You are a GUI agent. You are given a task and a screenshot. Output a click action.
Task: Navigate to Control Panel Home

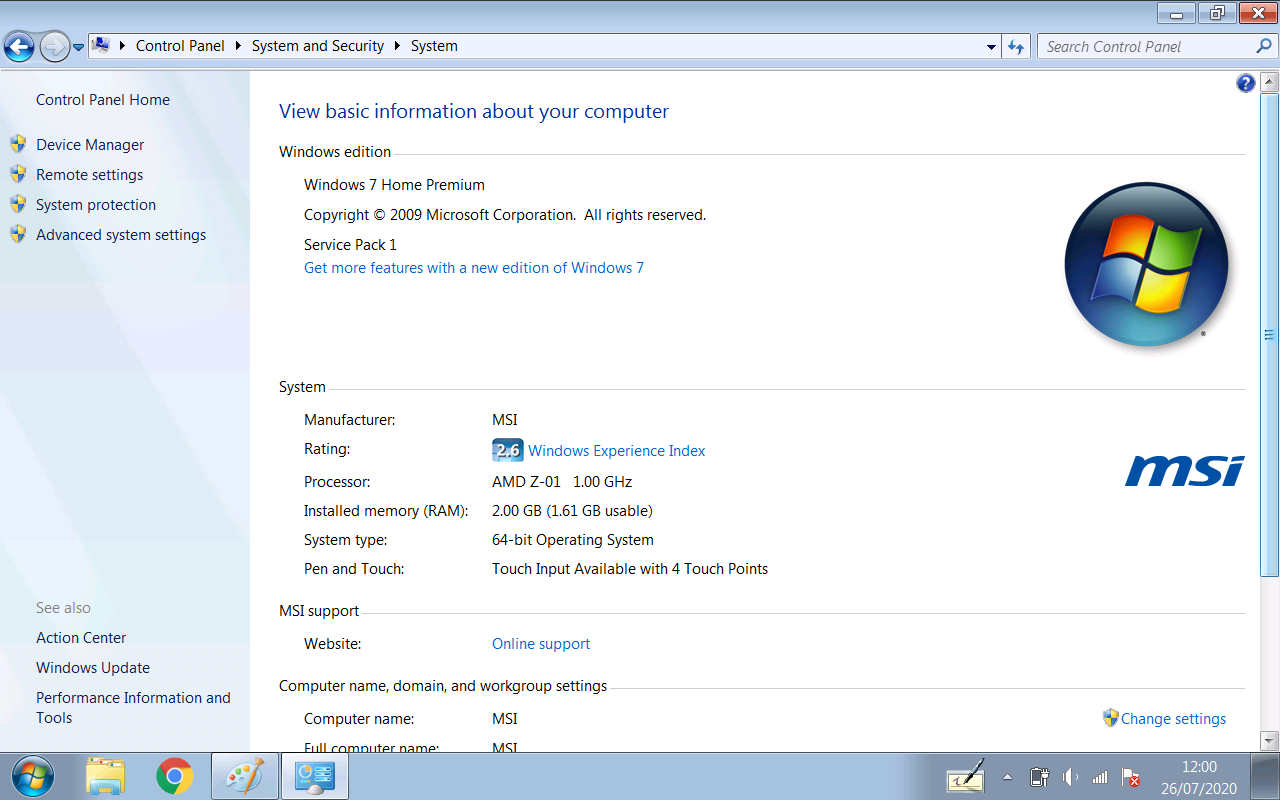[102, 99]
